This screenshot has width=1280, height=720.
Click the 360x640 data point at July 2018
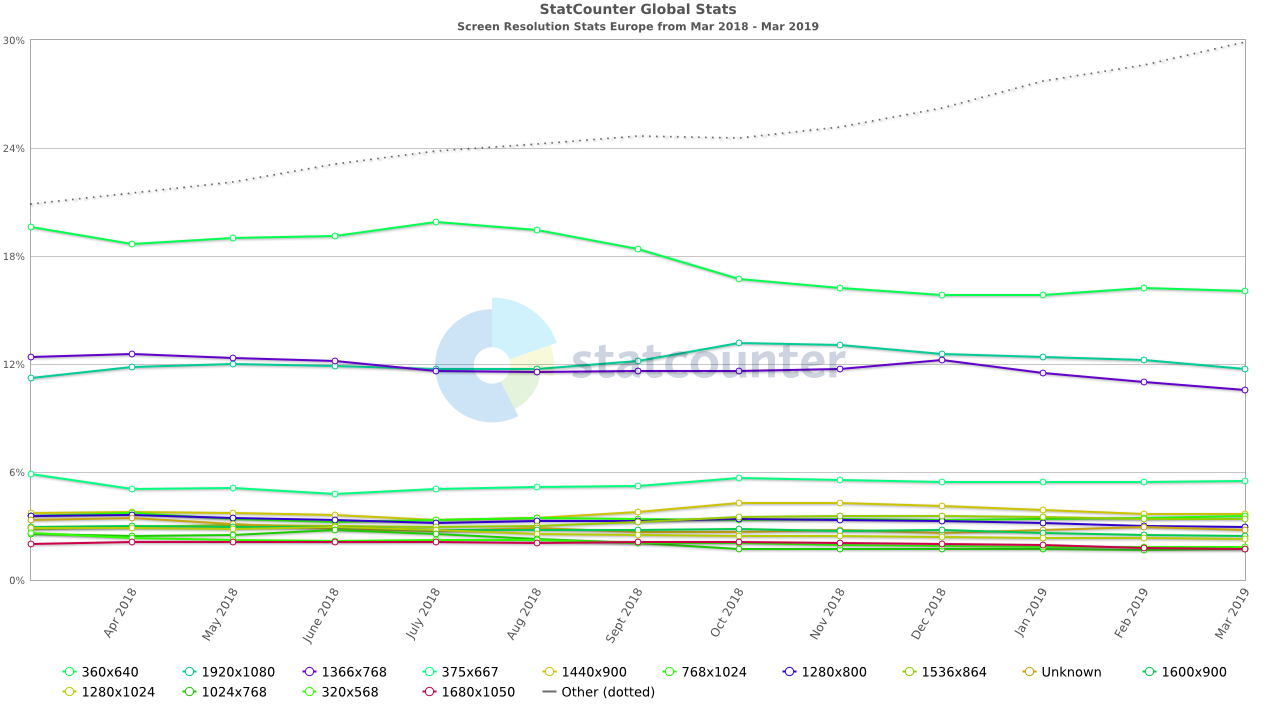(x=435, y=222)
